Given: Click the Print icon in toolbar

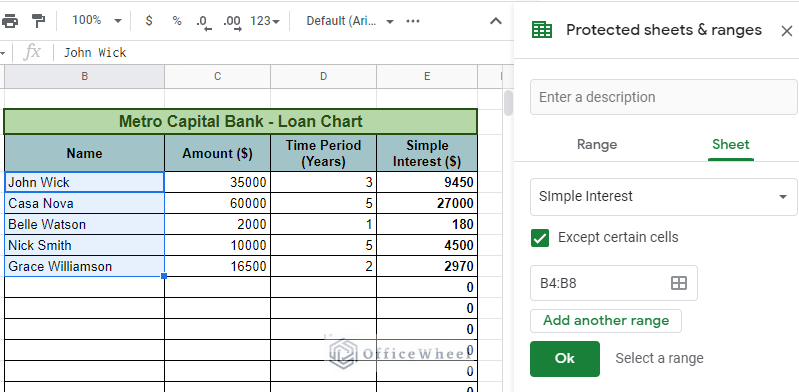Looking at the screenshot, I should coord(9,21).
